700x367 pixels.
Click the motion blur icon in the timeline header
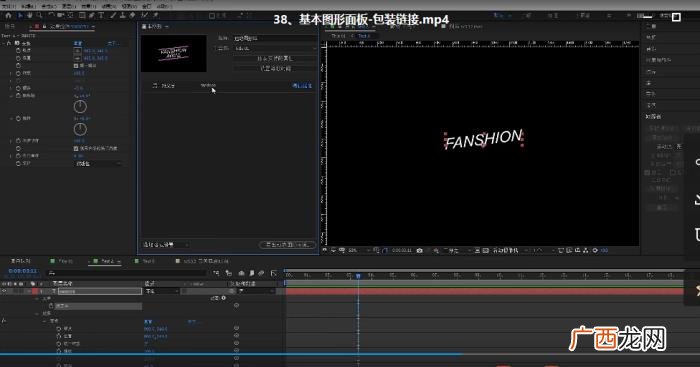tap(261, 273)
